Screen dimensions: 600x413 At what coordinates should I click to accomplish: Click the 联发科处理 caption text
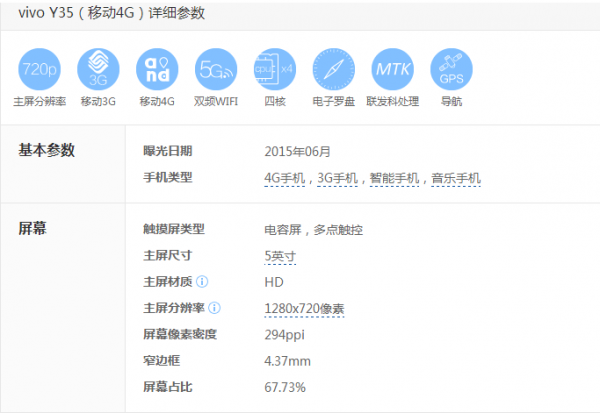[393, 101]
